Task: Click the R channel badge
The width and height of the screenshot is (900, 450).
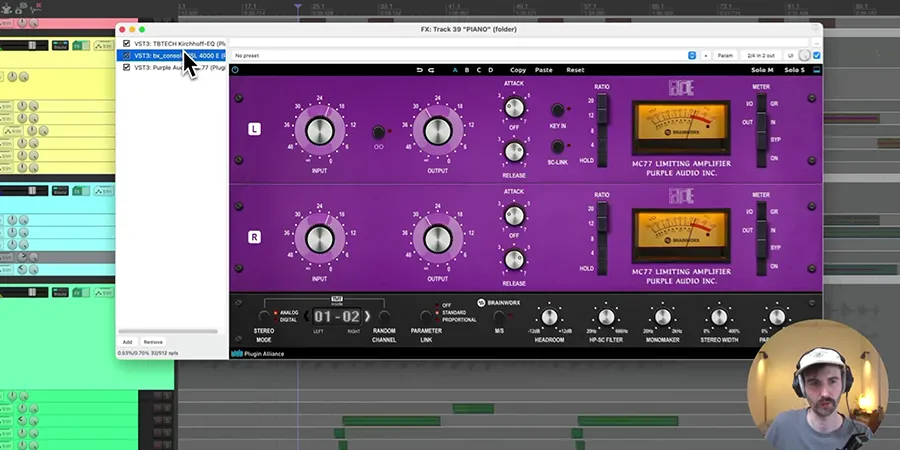Action: pos(254,237)
